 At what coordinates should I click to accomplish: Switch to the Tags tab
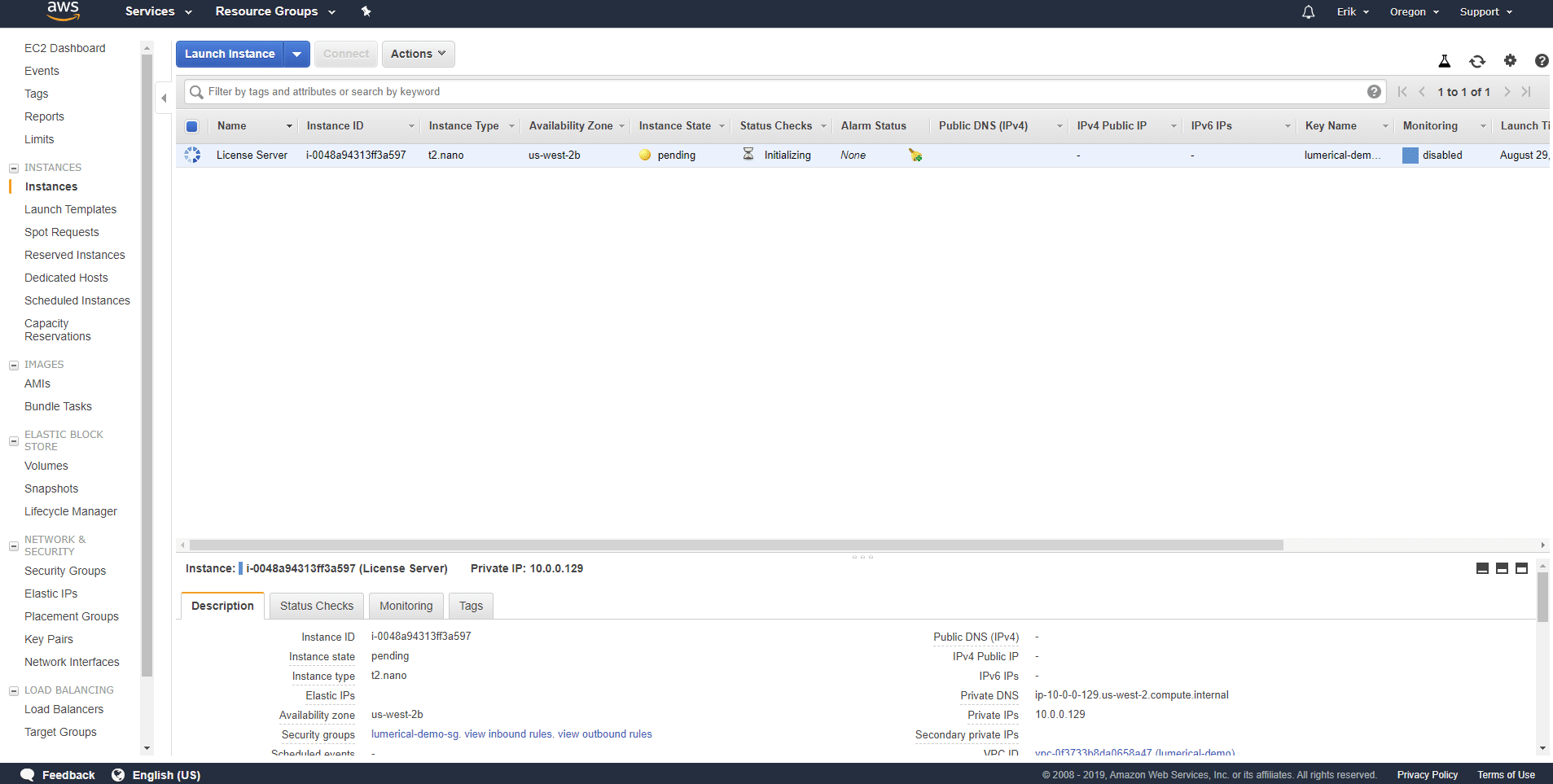471,606
